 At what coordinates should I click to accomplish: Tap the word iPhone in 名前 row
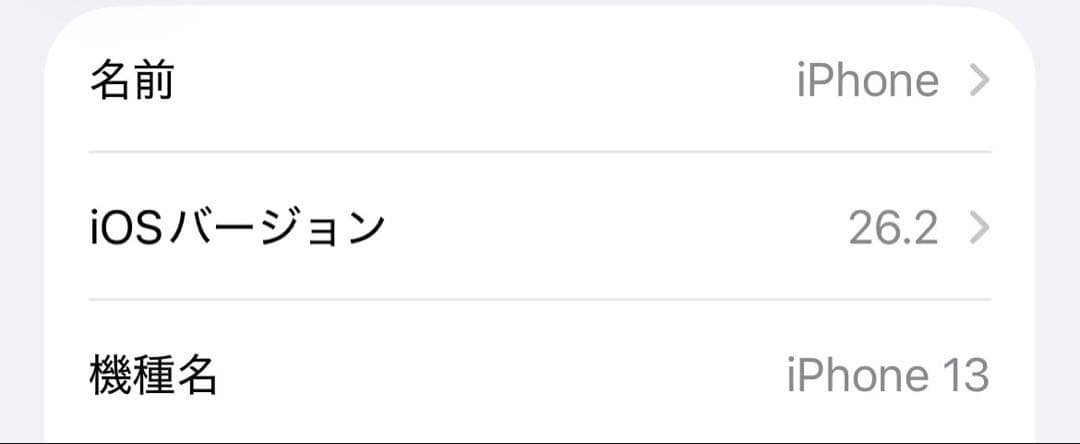(x=867, y=81)
